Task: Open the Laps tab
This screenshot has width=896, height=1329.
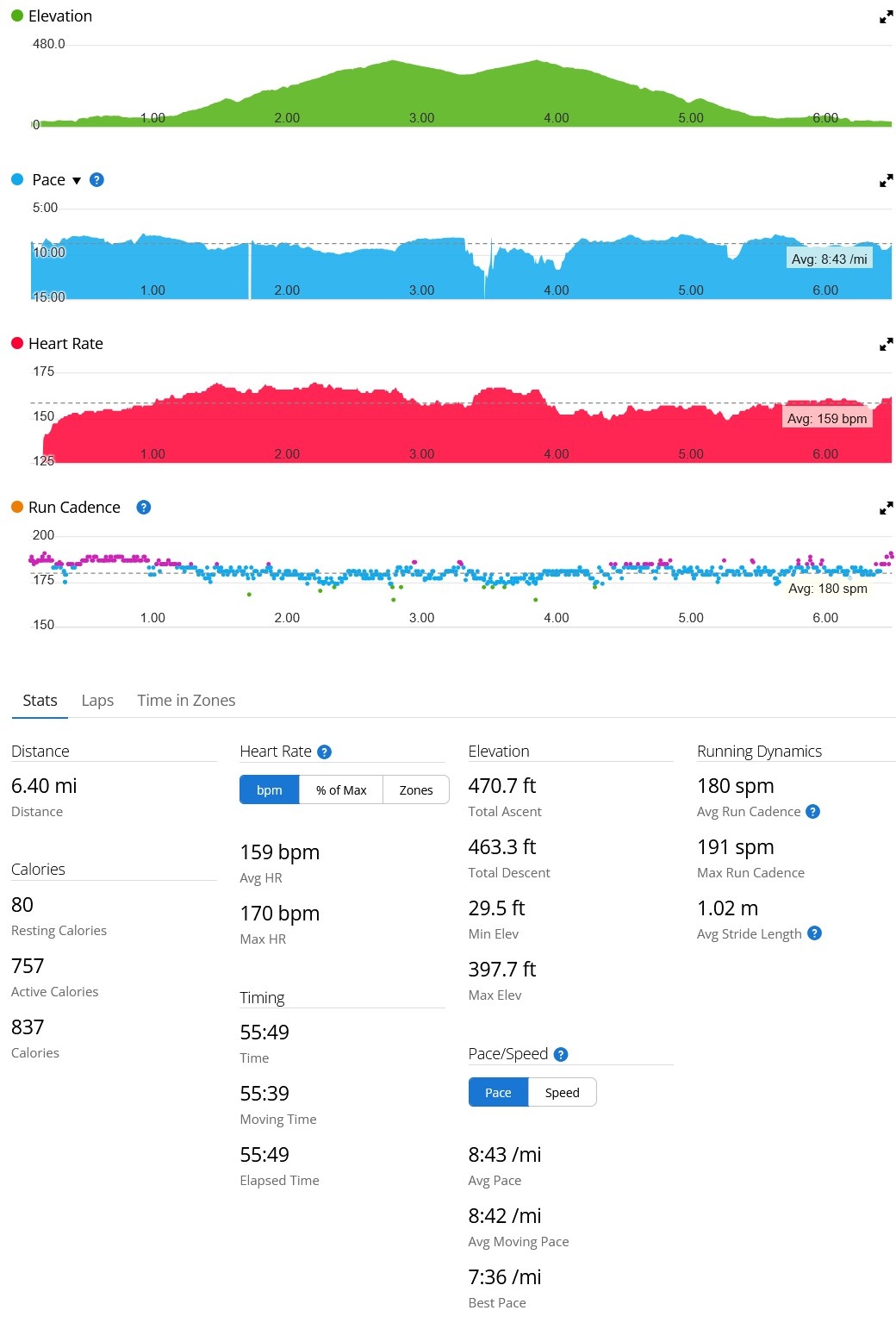Action: tap(97, 700)
